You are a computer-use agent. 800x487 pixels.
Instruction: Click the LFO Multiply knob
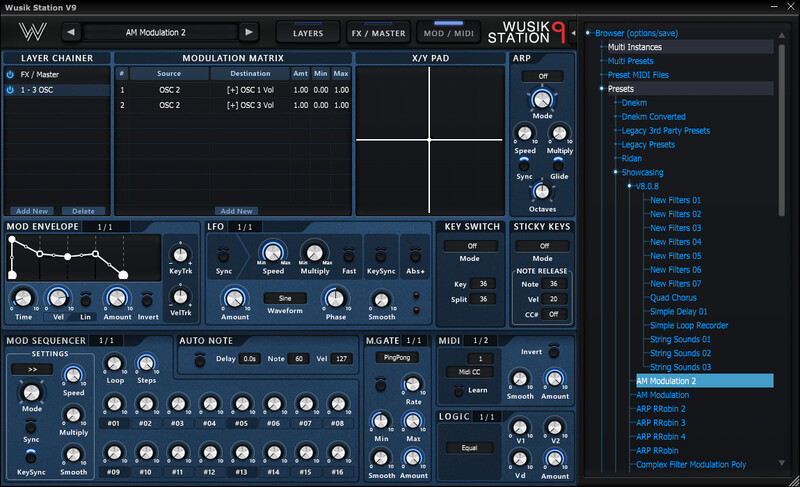click(x=314, y=252)
